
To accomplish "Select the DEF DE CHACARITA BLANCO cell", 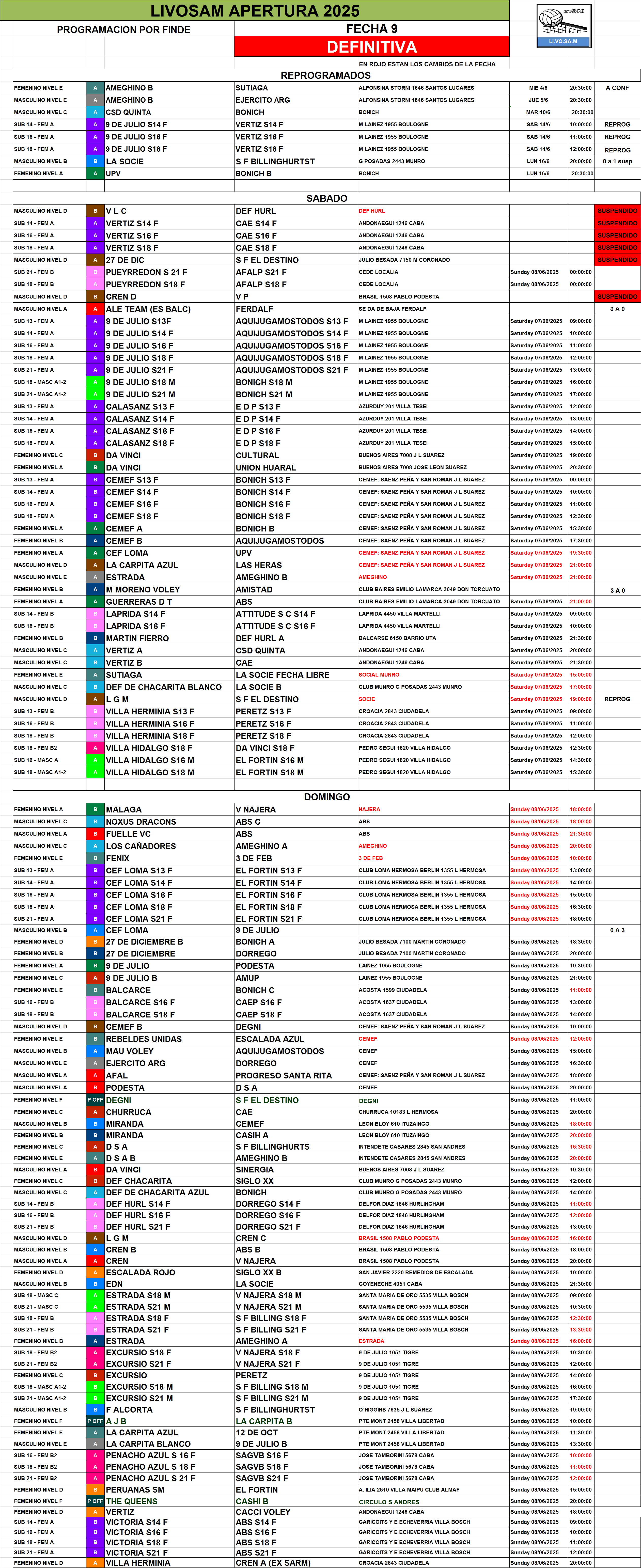I will tap(169, 687).
